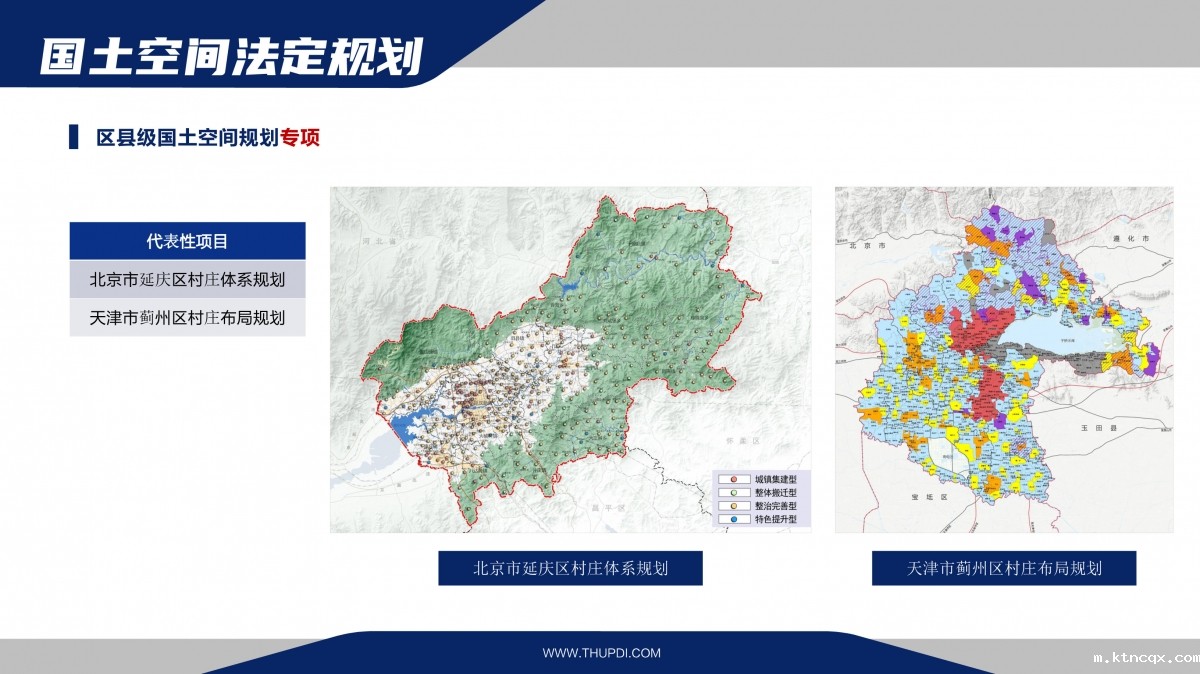Click the caption button below the Yanqing map
Screen dimensions: 1200x674
click(570, 568)
